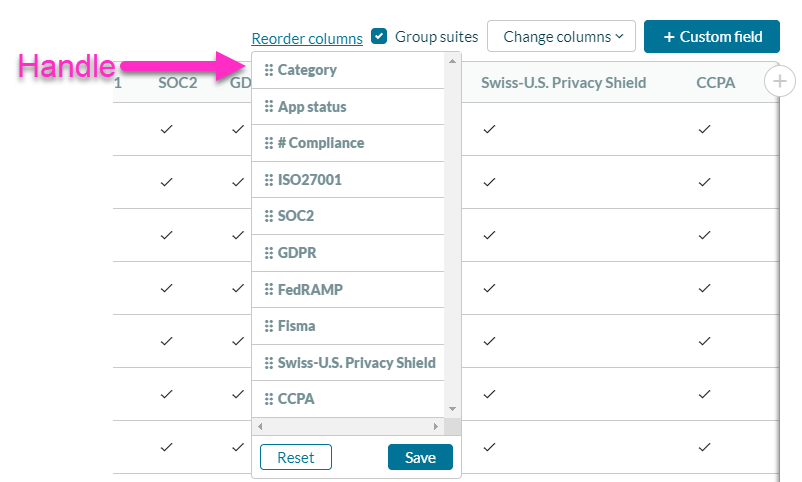Screen dimensions: 802x482
Task: Grab the SOC2 row drag handle
Action: [x=269, y=216]
